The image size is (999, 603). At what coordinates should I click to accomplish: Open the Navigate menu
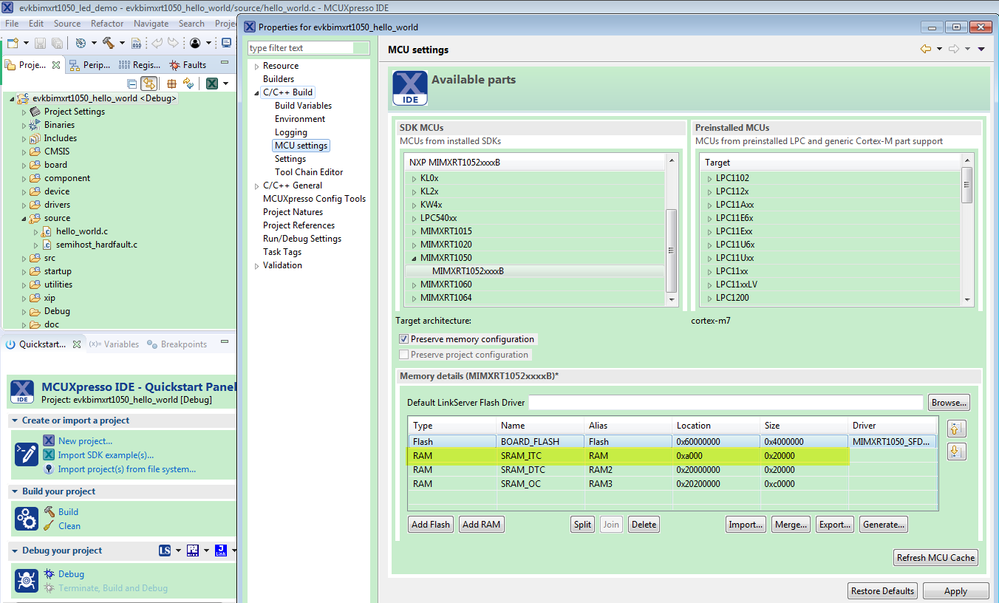tap(151, 24)
